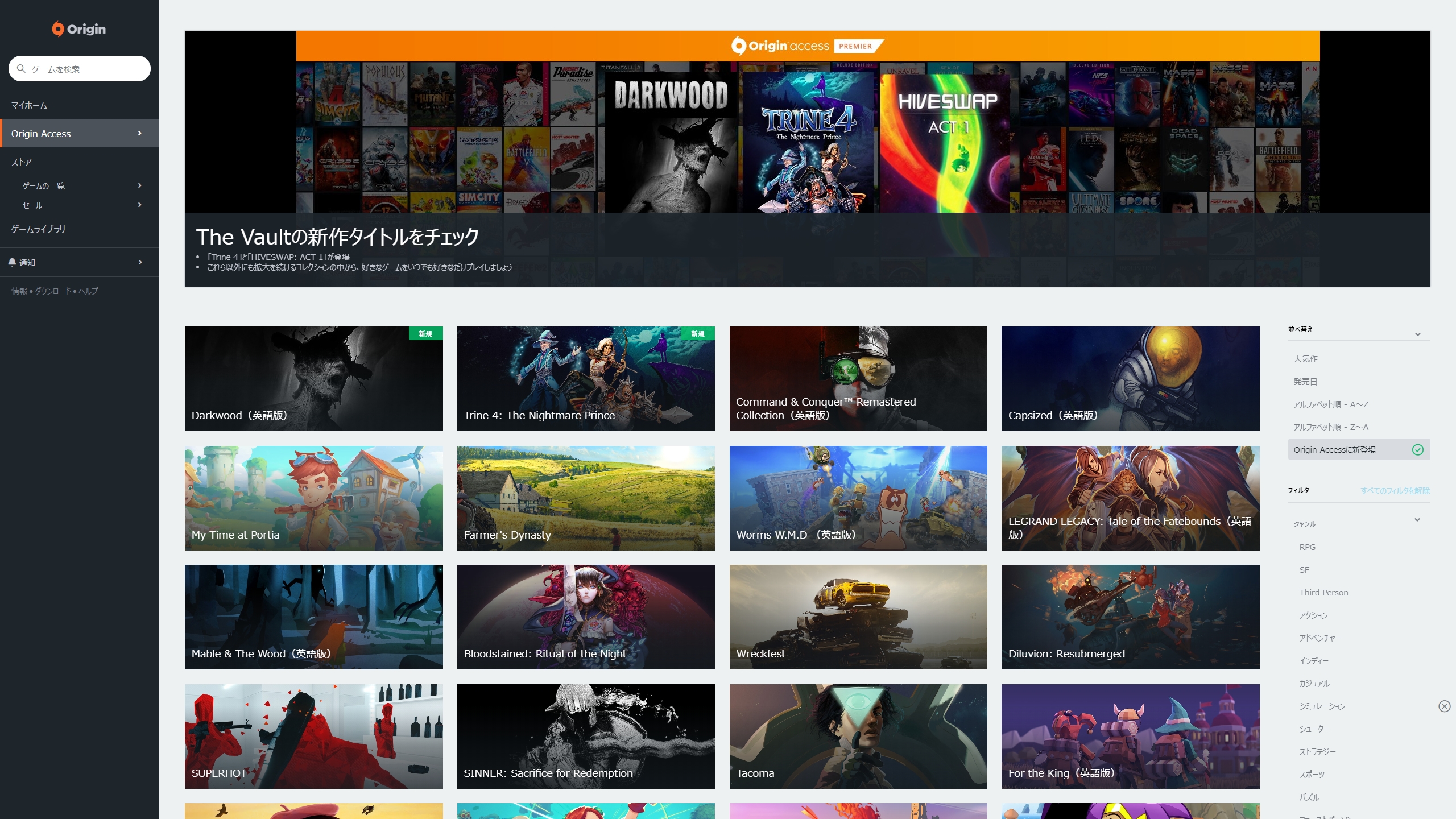Click the notification bell icon
Image resolution: width=1456 pixels, height=819 pixels.
tap(12, 262)
